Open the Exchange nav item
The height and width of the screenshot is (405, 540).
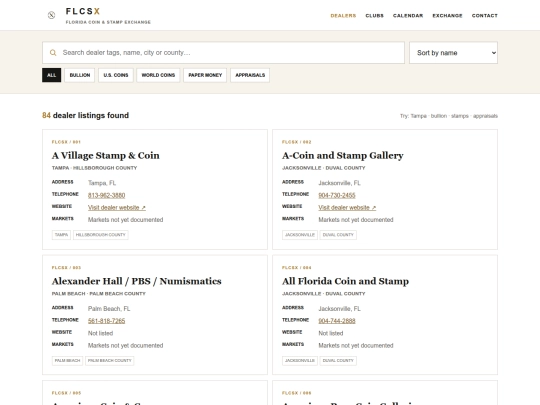[447, 15]
